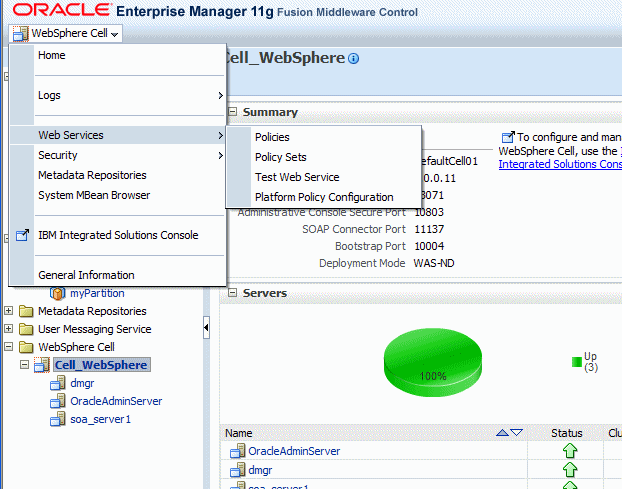The image size is (622, 489).
Task: Click the dmgr server icon in servers table
Action: (x=238, y=470)
